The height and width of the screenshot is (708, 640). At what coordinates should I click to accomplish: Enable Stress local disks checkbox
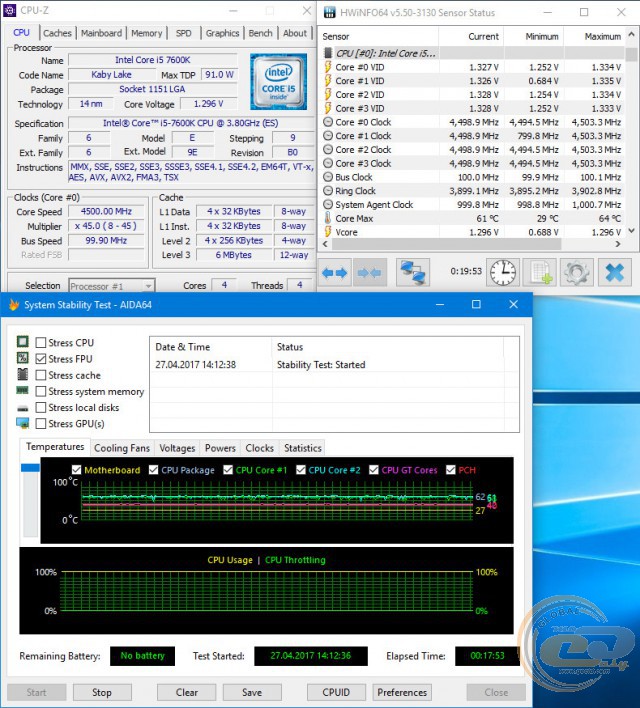[41, 407]
